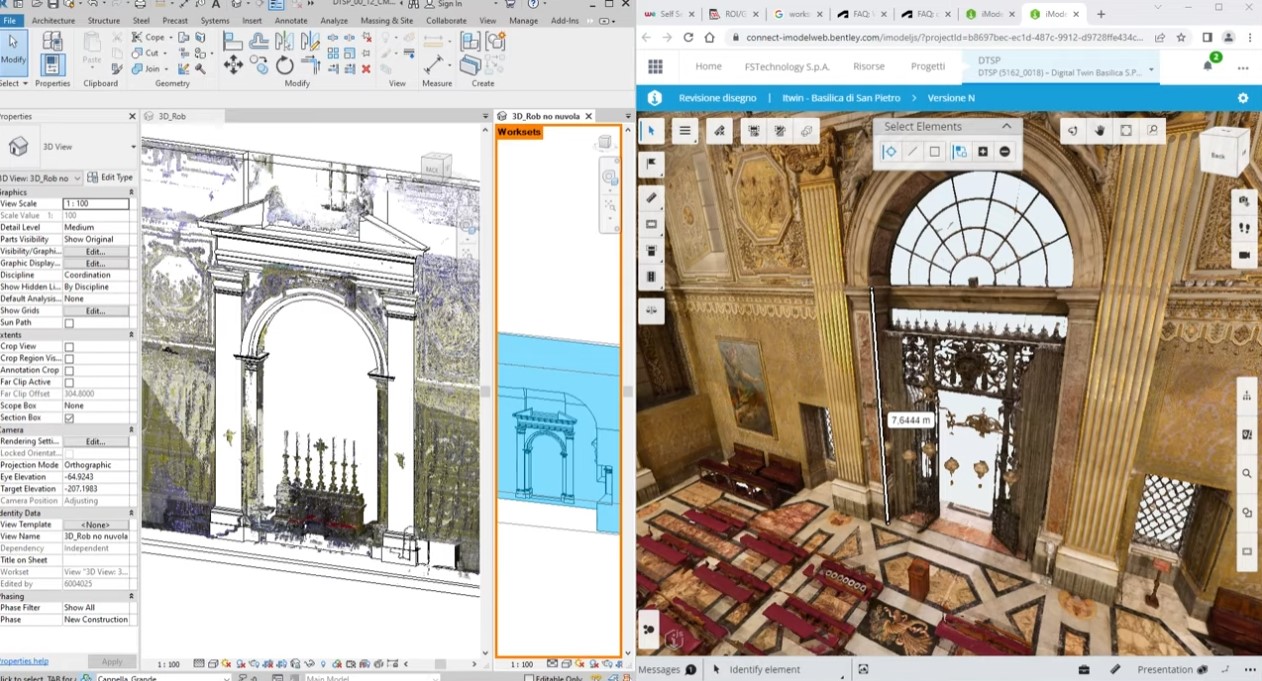This screenshot has width=1262, height=681.
Task: Open the Messages button in iModel status bar
Action: 667,670
